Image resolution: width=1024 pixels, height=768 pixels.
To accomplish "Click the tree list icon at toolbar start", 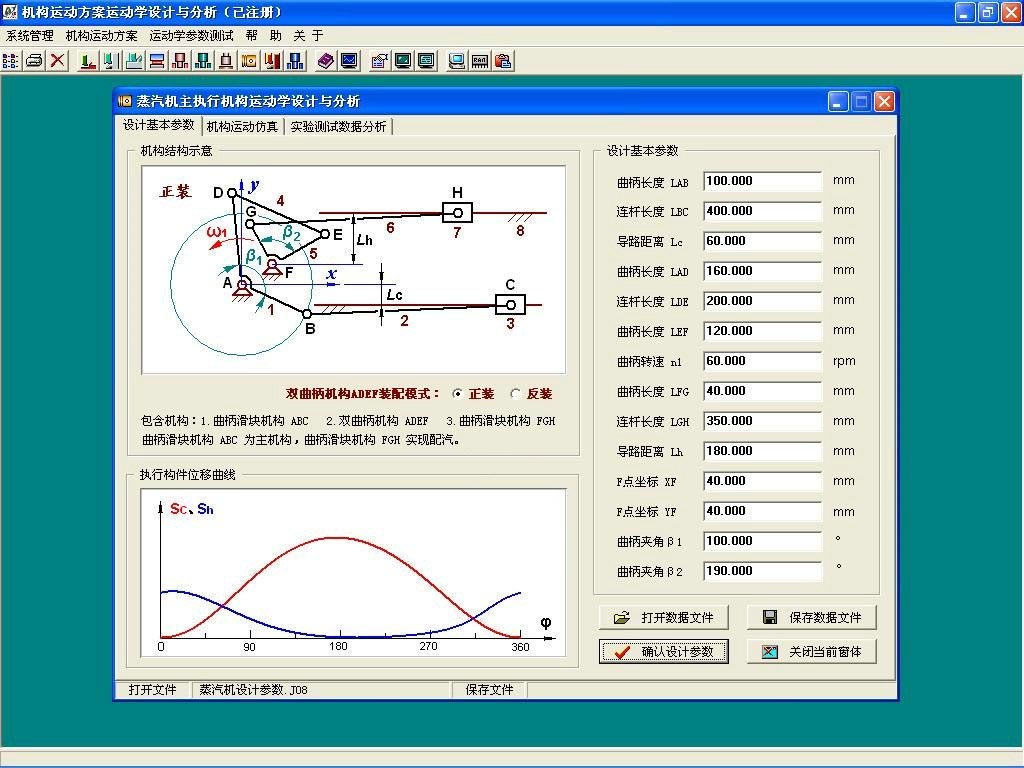I will point(11,60).
